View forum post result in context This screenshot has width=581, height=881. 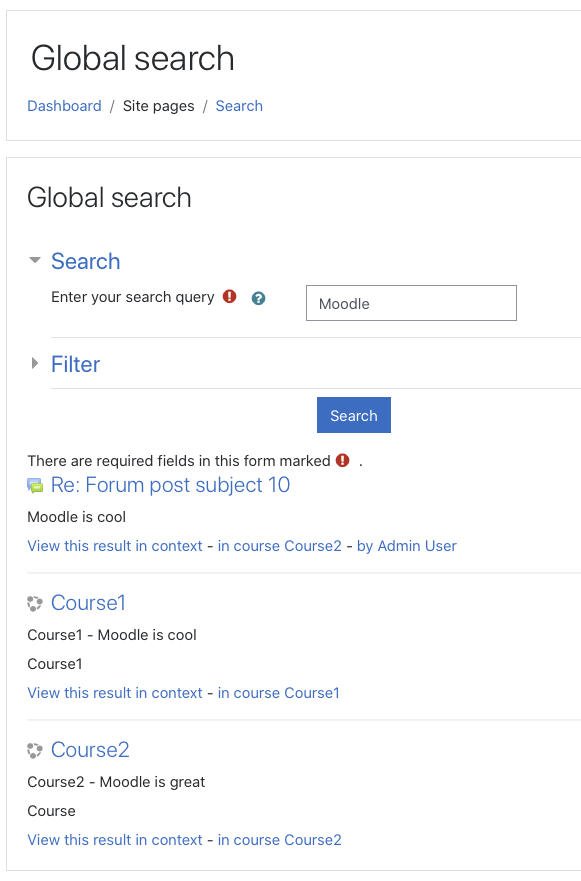[115, 546]
